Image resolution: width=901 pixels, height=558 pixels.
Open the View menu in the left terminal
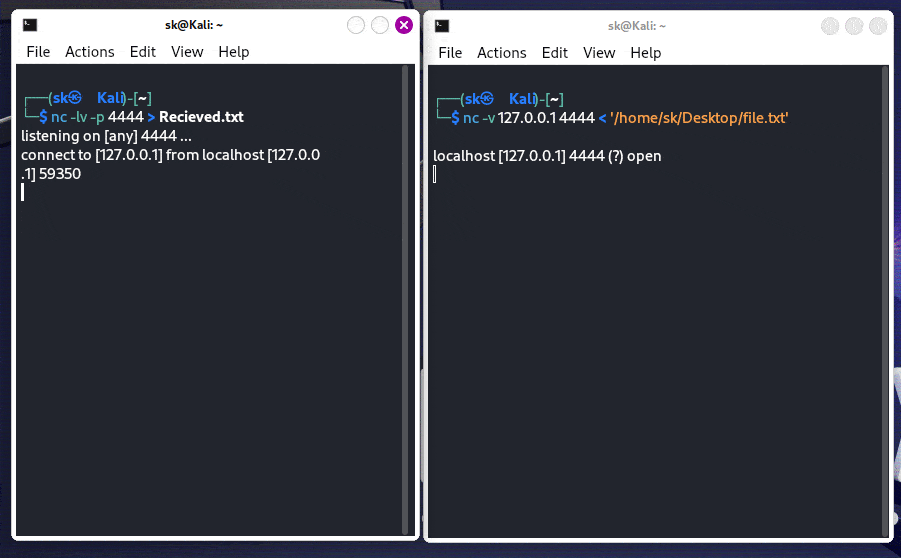click(x=187, y=52)
